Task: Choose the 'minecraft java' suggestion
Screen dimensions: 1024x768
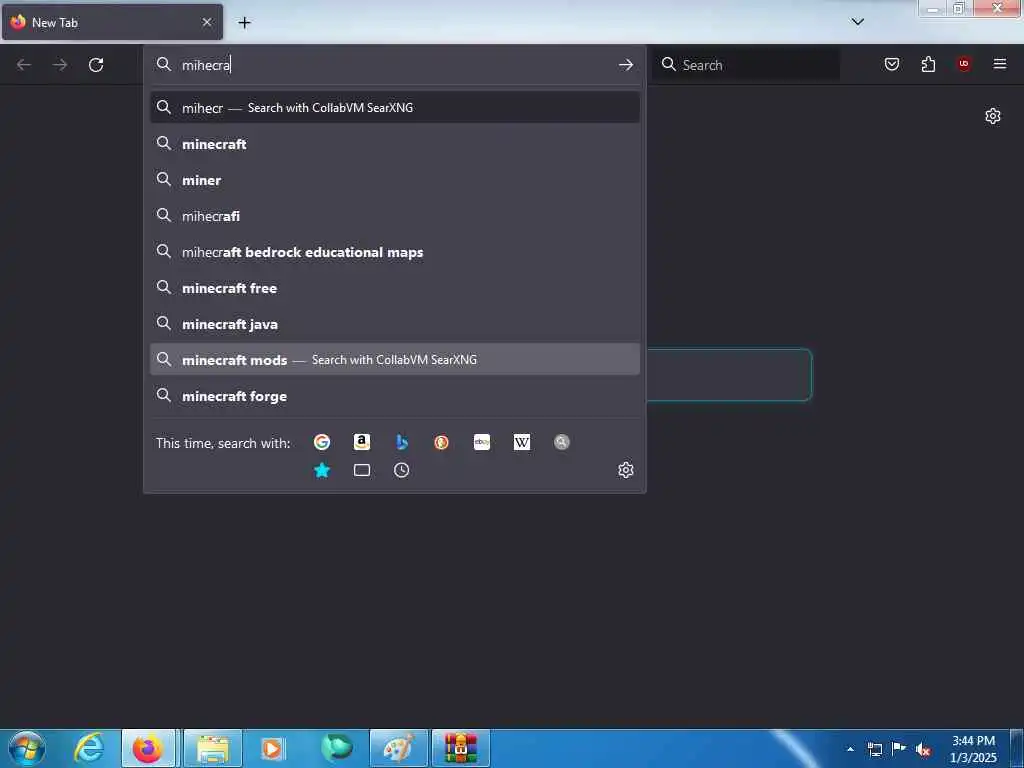Action: 394,323
